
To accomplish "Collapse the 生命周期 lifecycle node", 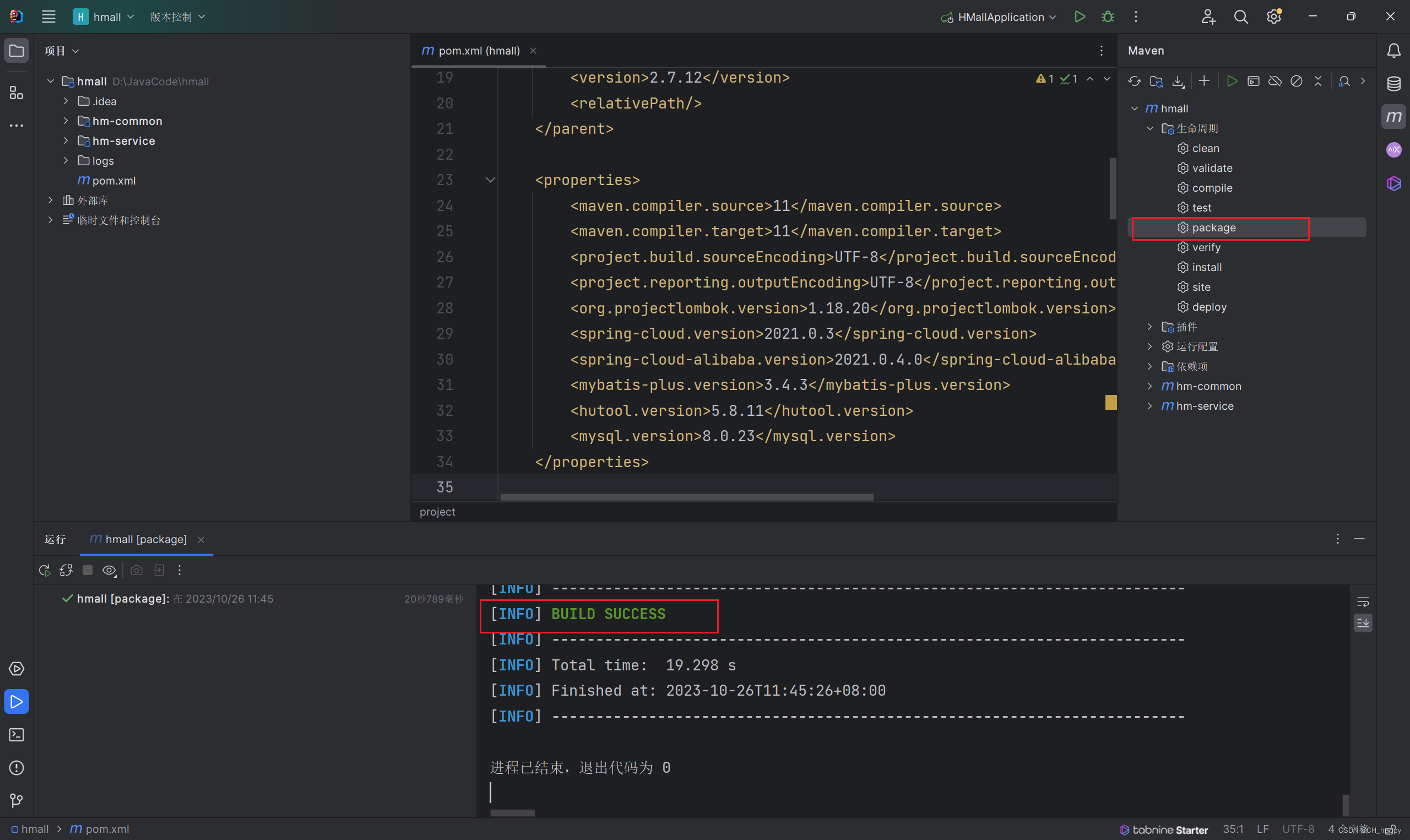I will click(1149, 128).
